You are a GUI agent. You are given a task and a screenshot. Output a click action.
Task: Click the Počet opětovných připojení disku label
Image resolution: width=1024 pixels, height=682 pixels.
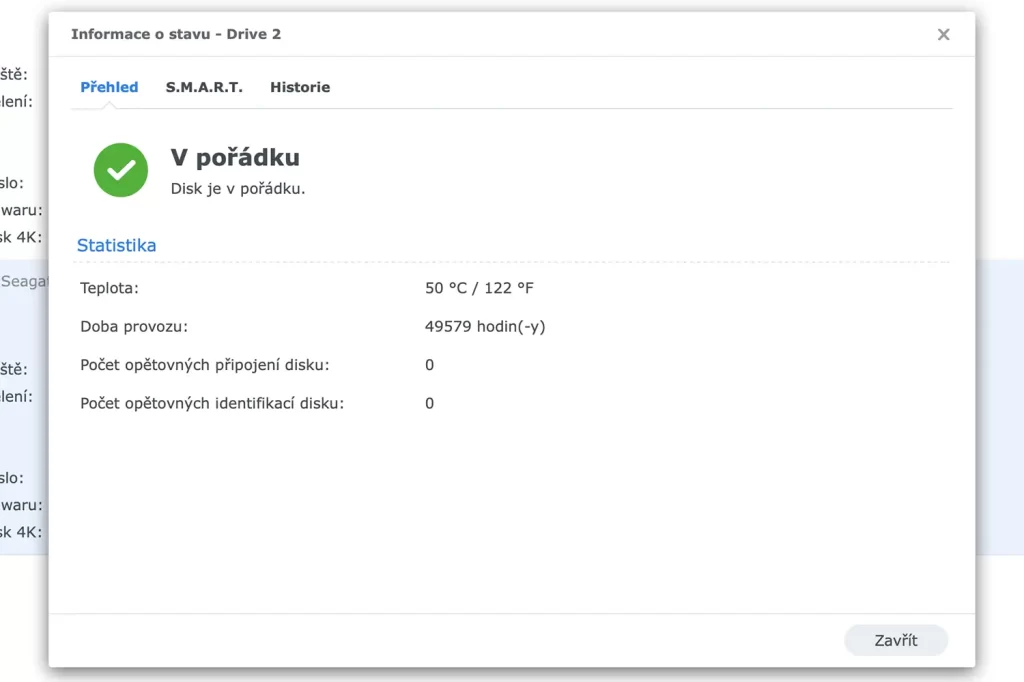click(204, 365)
